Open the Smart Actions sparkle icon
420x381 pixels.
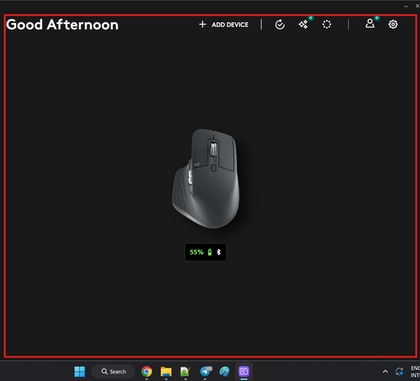click(303, 24)
